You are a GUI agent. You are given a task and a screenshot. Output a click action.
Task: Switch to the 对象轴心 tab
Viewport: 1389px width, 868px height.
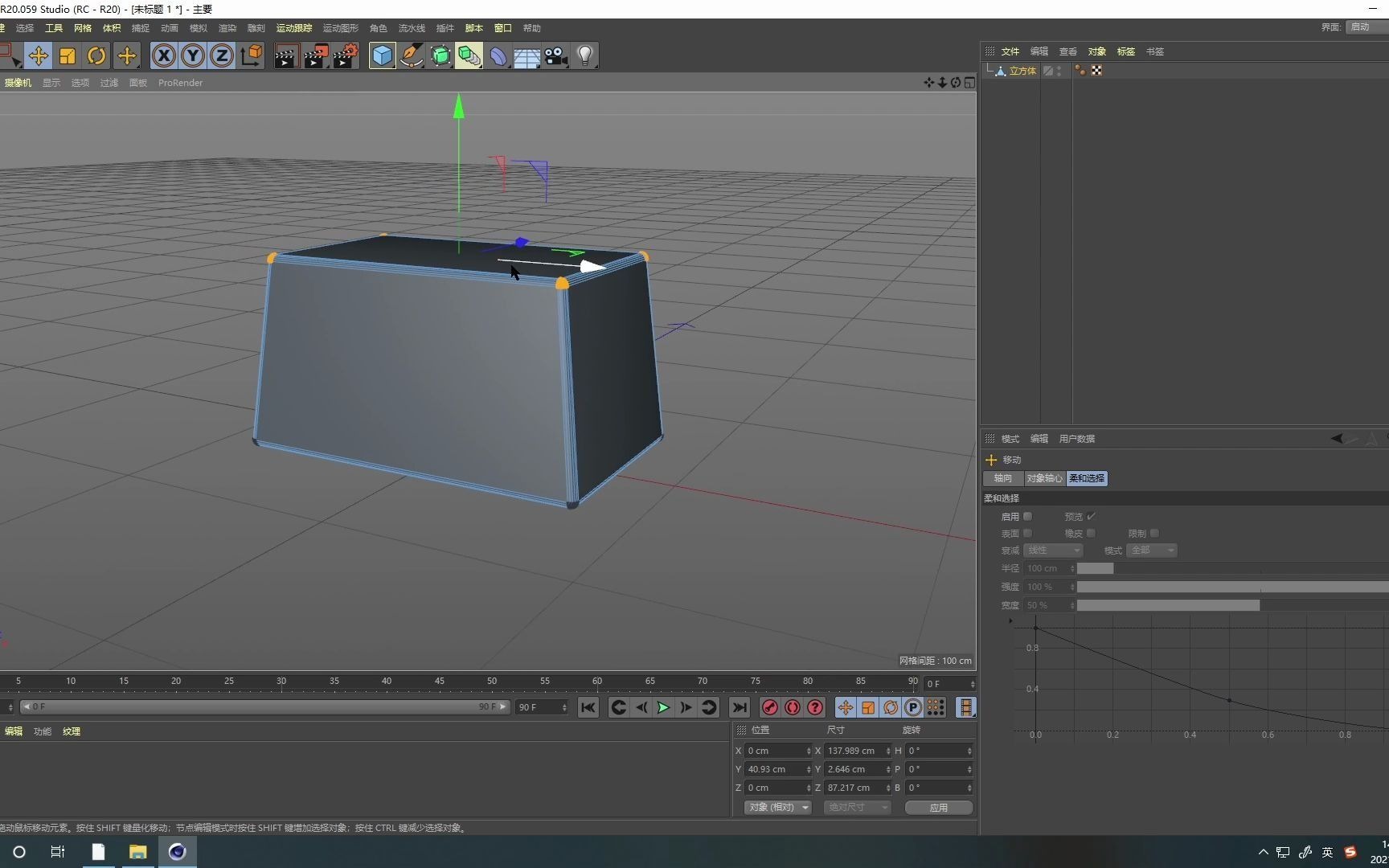(1043, 478)
